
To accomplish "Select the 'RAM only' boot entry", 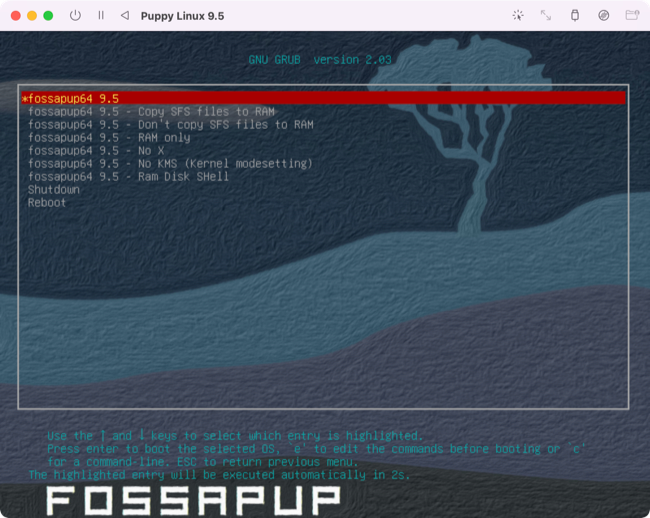I will [323, 138].
